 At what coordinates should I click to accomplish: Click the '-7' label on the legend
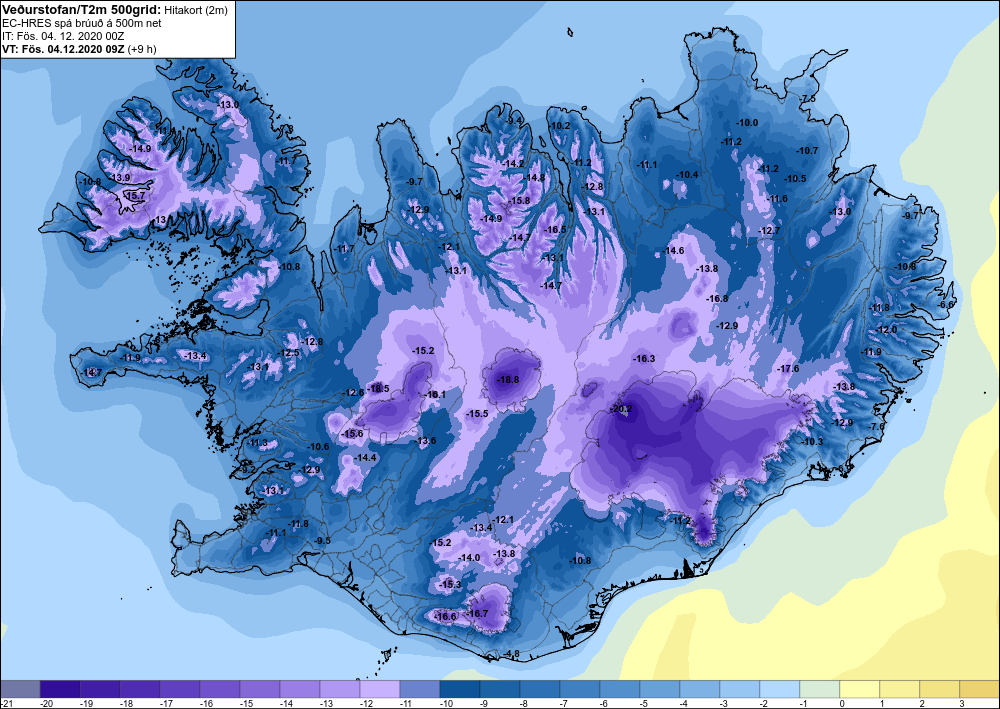(562, 703)
